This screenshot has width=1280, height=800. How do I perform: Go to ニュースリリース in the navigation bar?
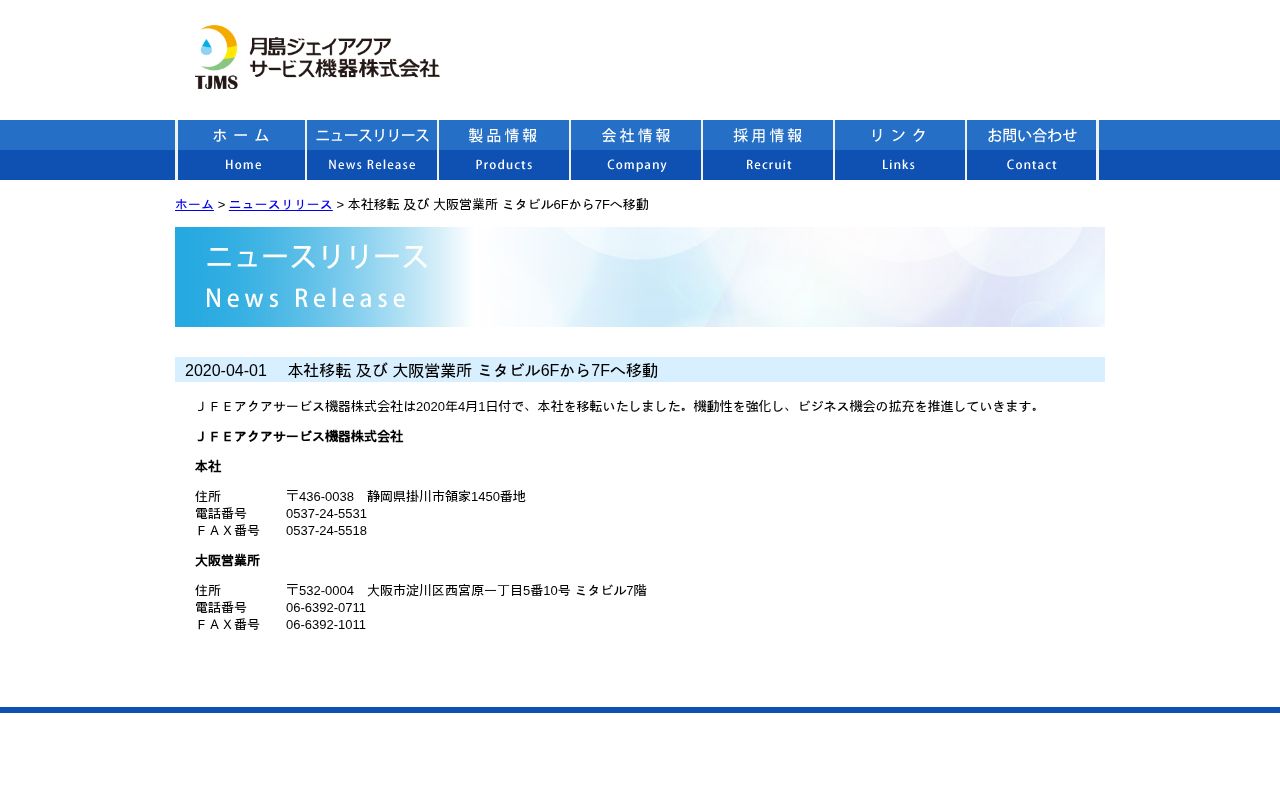[372, 150]
